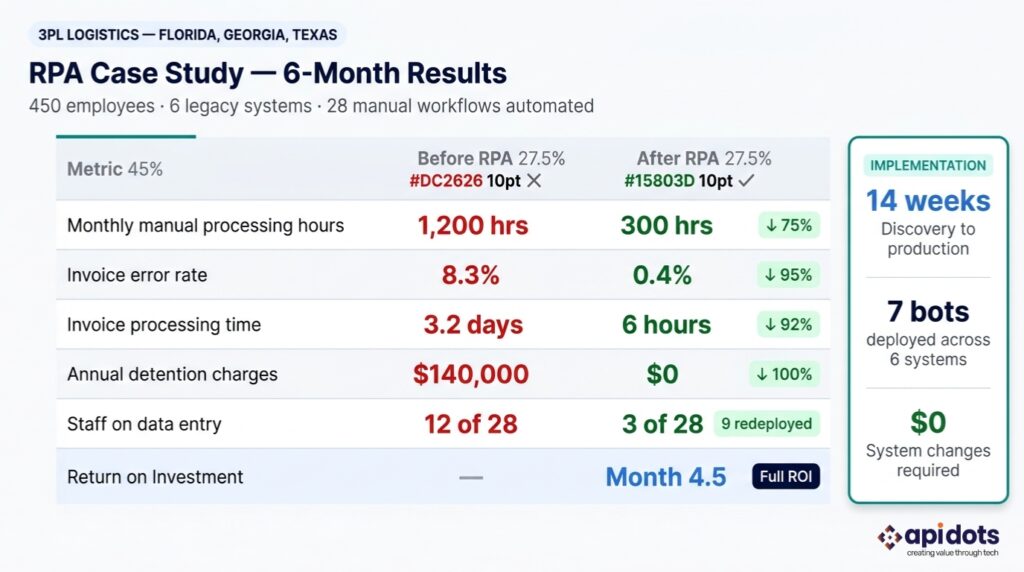
Task: Click the 'Before RPA 27.5%' column header
Action: tap(491, 159)
